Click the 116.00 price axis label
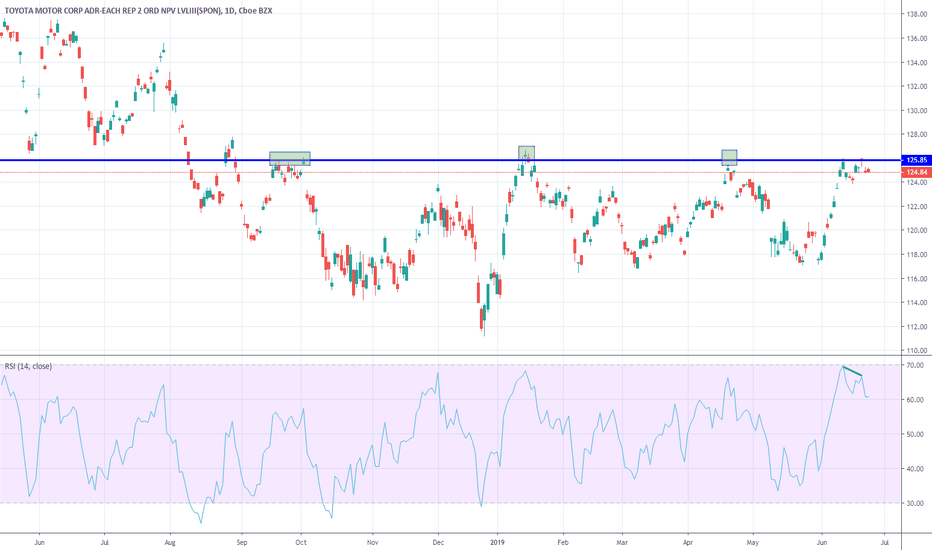 click(917, 278)
